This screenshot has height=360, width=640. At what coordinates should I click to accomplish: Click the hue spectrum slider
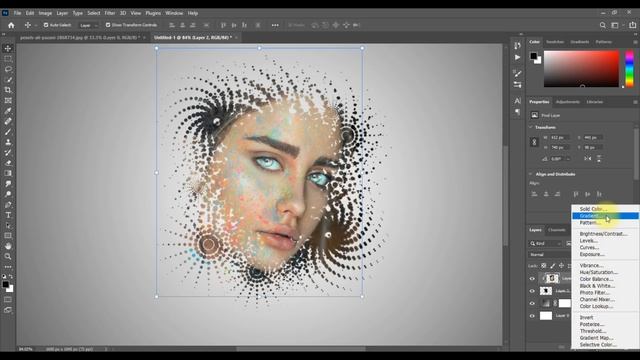(x=629, y=69)
